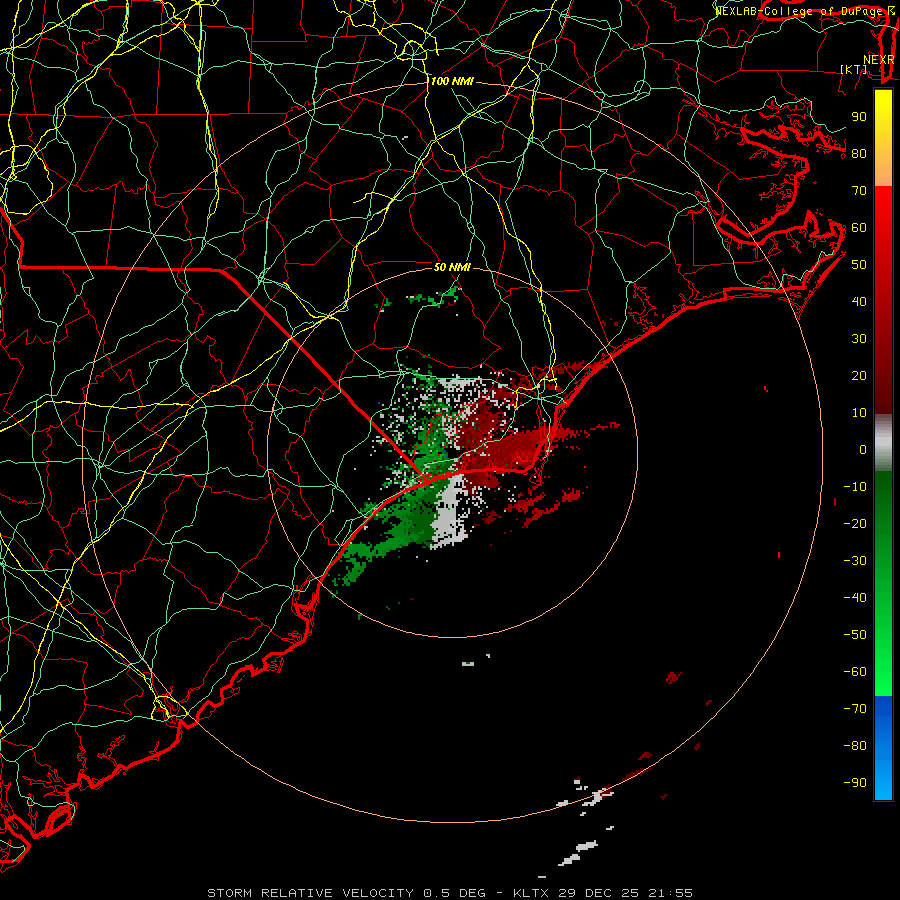Click the -90 value on the velocity scale
The height and width of the screenshot is (900, 900).
point(855,783)
